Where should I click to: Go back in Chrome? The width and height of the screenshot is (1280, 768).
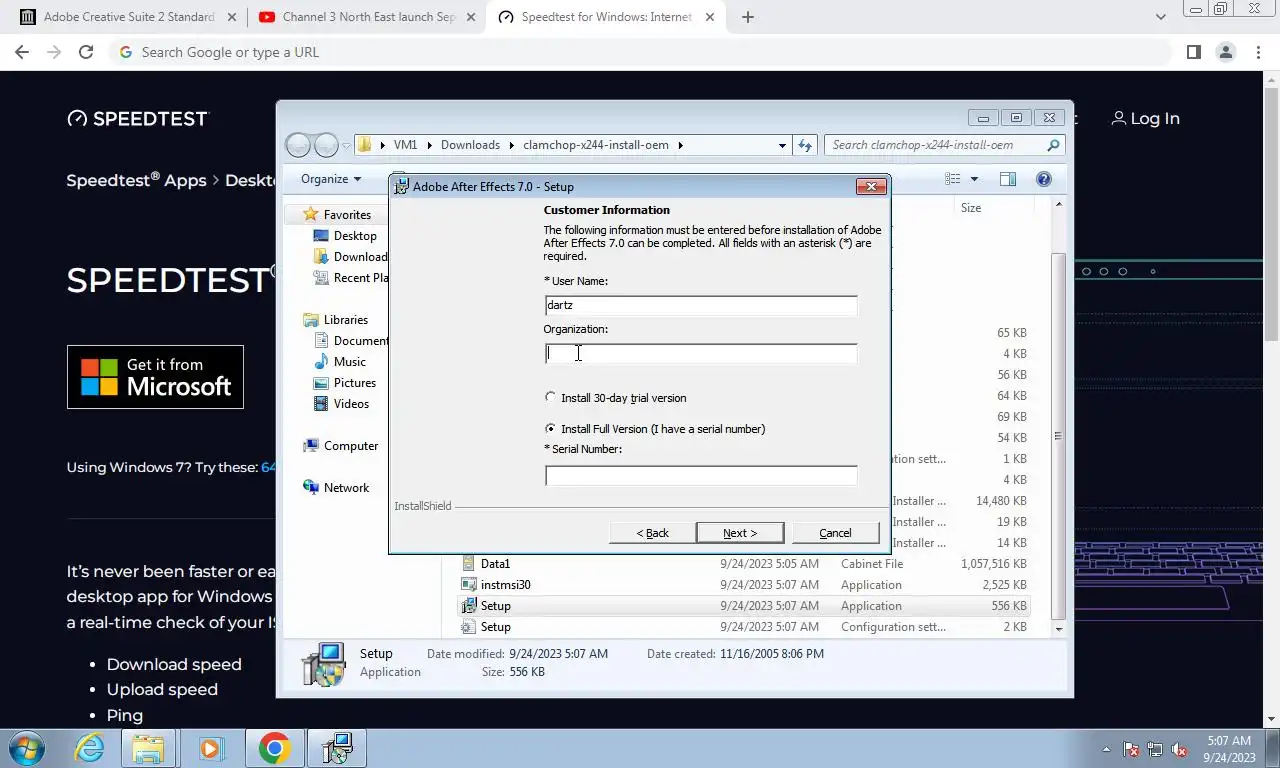pos(22,52)
